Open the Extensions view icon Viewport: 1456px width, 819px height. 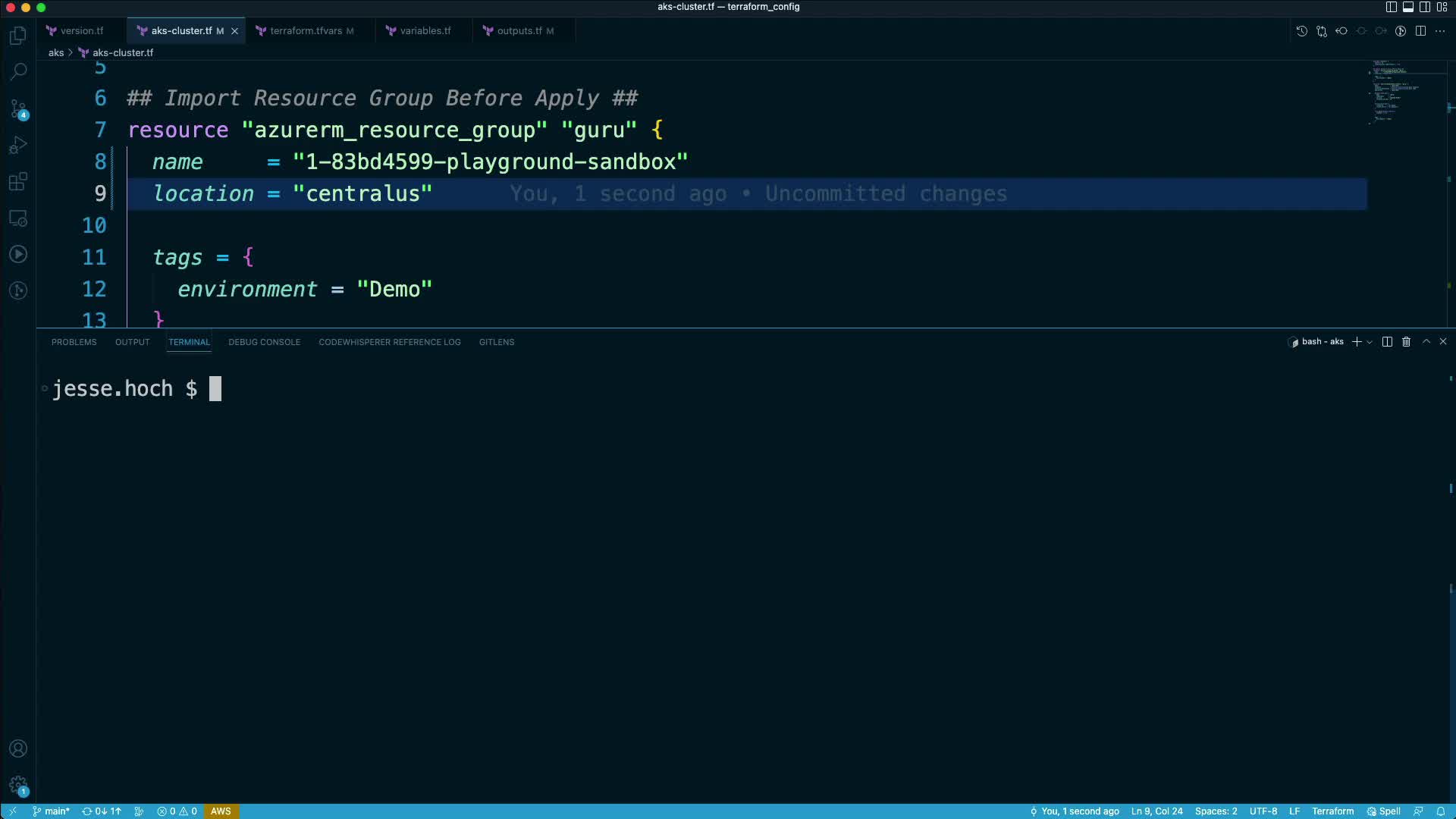(x=18, y=181)
